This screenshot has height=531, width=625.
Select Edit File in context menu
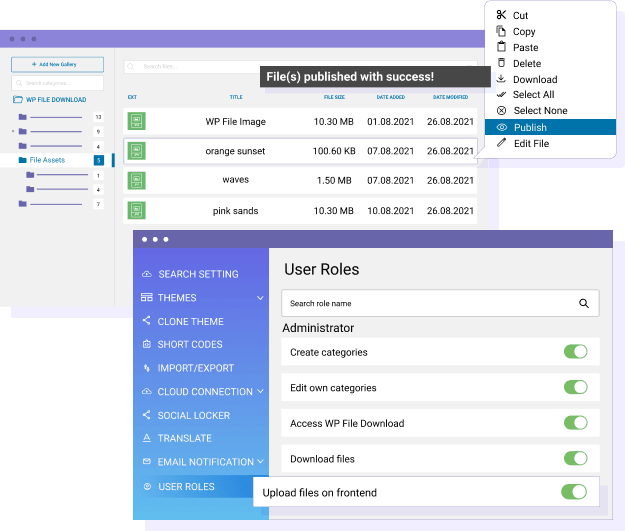[531, 144]
